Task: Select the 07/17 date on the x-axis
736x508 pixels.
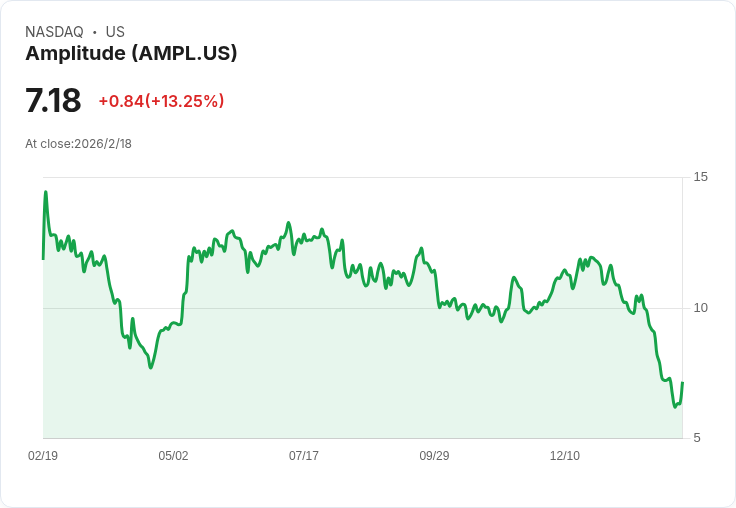Action: click(304, 456)
